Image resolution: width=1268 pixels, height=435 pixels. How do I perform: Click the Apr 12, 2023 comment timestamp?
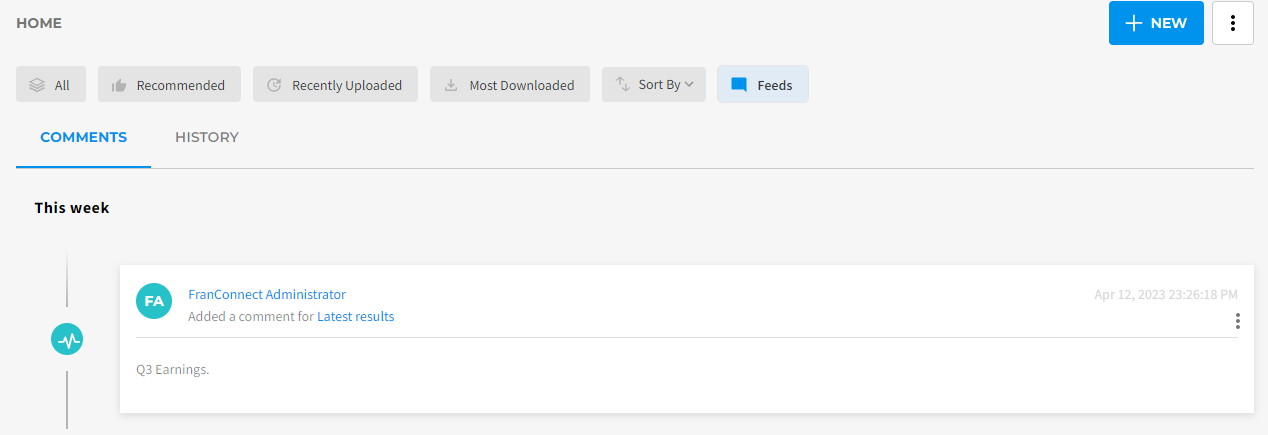(x=1165, y=295)
